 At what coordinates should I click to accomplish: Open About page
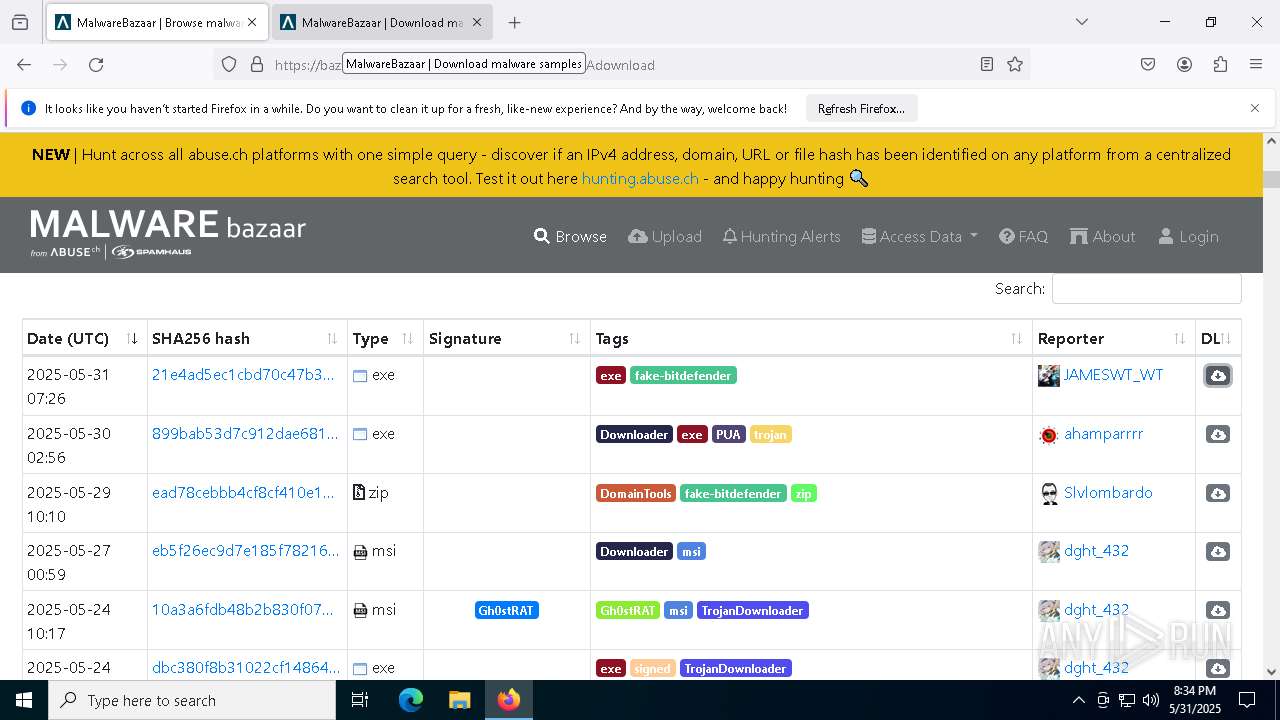coord(1102,236)
